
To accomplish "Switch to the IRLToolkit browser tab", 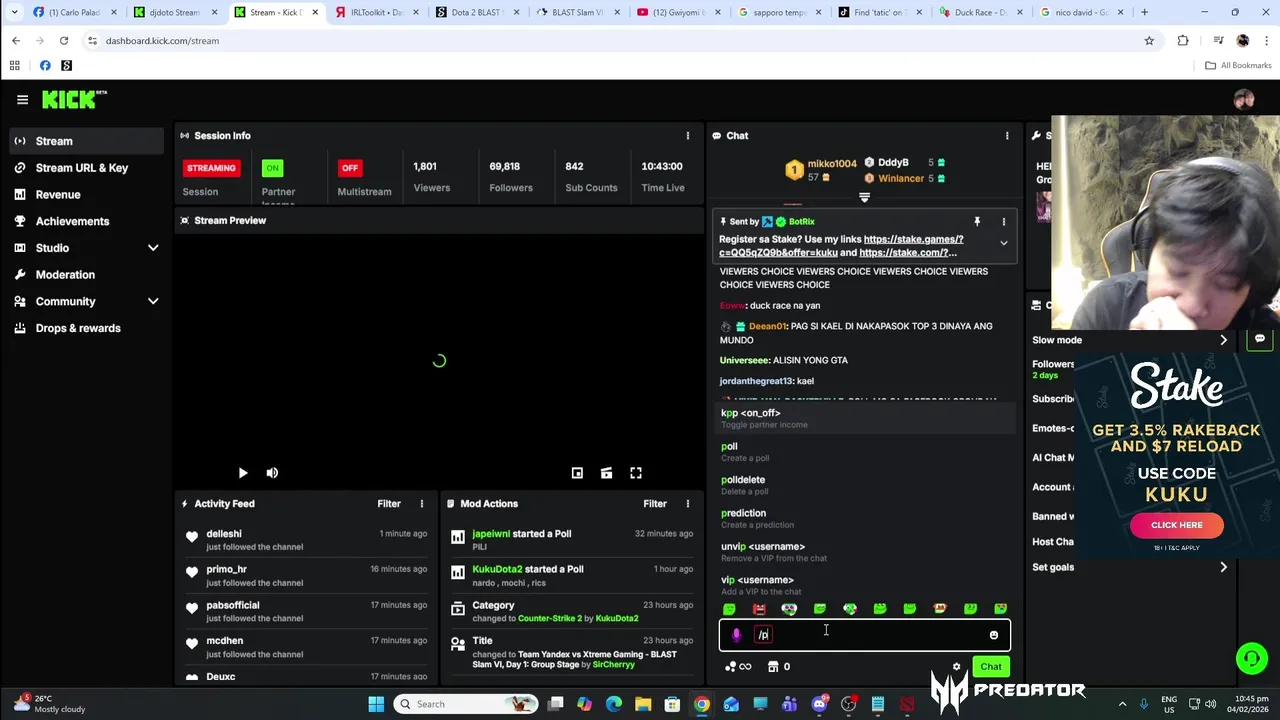I will pyautogui.click(x=376, y=12).
